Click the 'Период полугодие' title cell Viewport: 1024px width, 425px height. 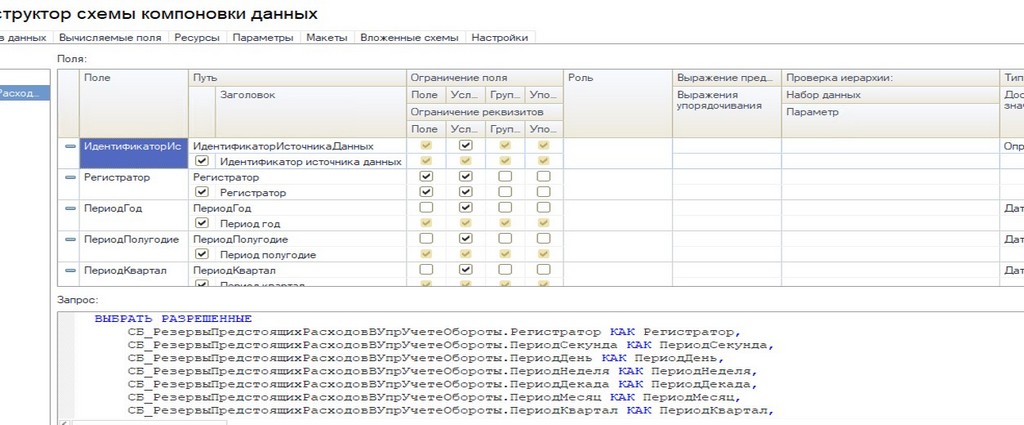point(310,254)
